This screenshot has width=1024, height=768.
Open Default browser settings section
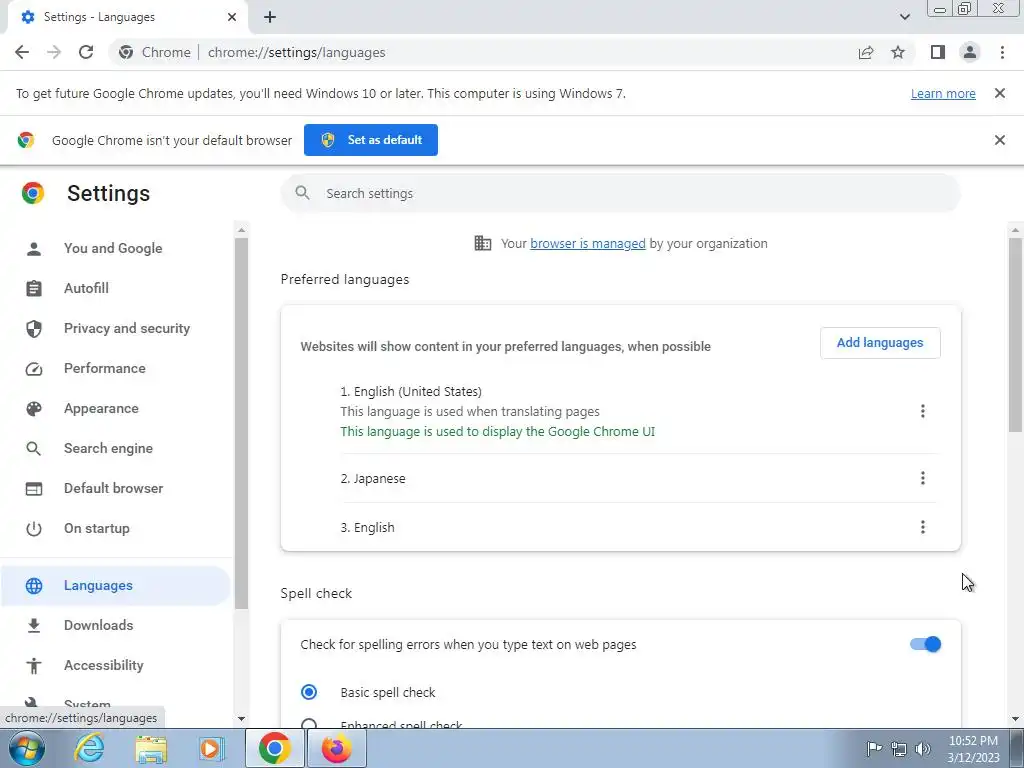click(115, 488)
